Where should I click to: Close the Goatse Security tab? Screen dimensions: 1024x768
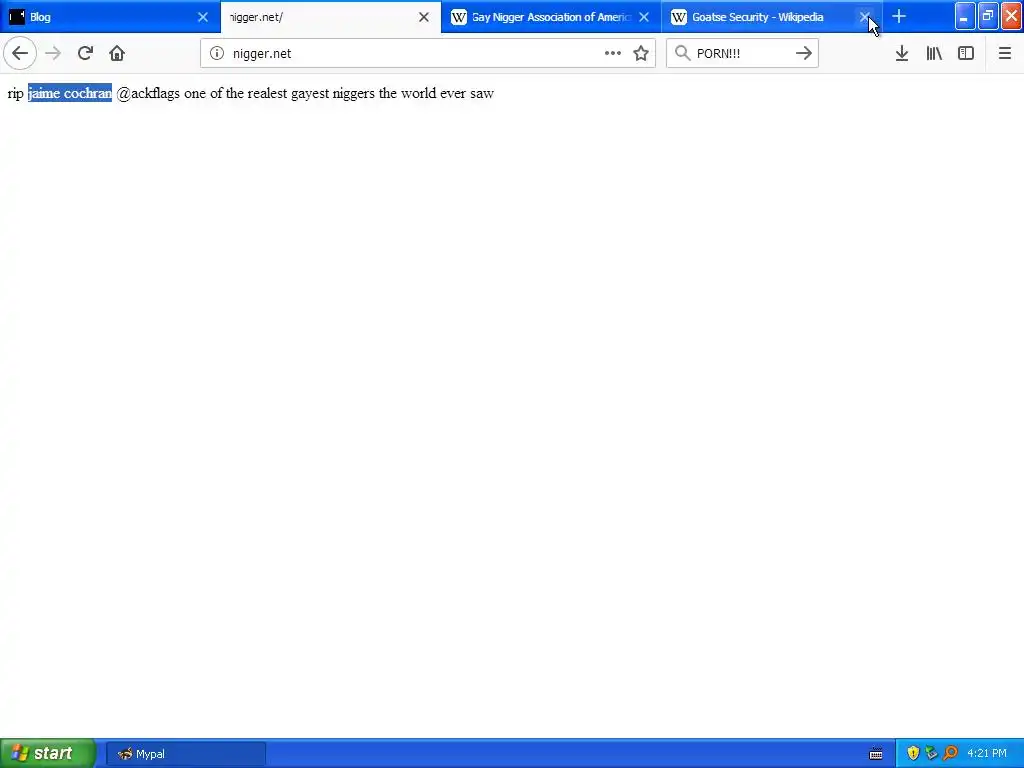tap(865, 17)
